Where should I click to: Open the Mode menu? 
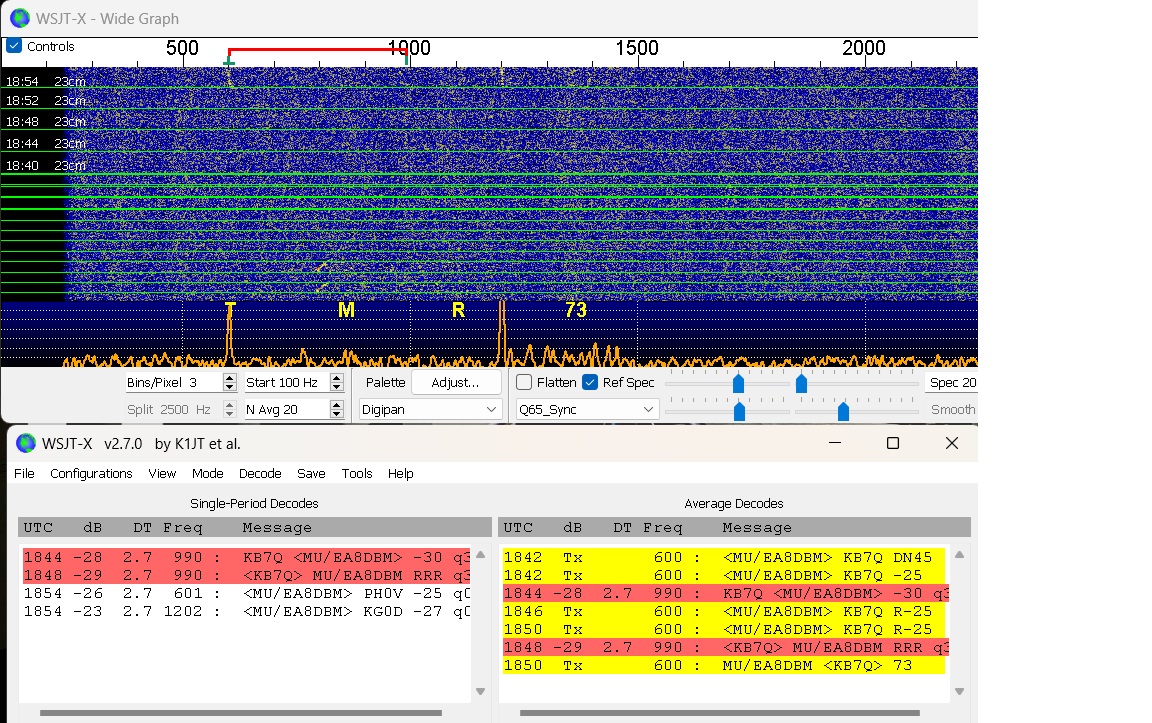207,473
